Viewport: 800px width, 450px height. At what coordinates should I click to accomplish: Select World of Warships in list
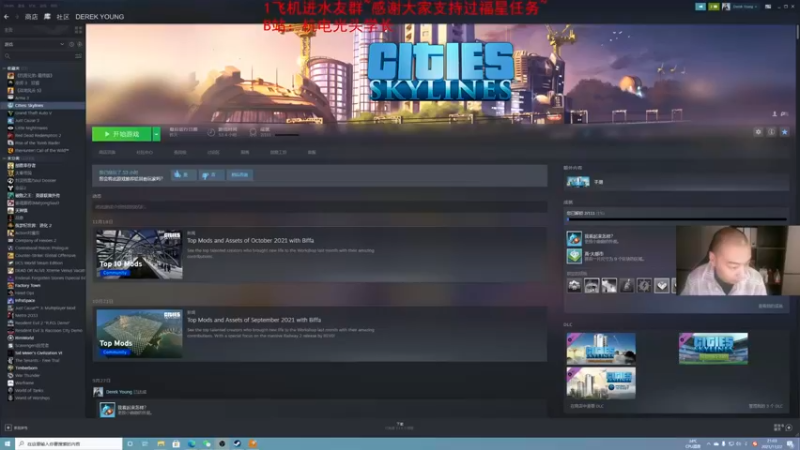pyautogui.click(x=32, y=397)
